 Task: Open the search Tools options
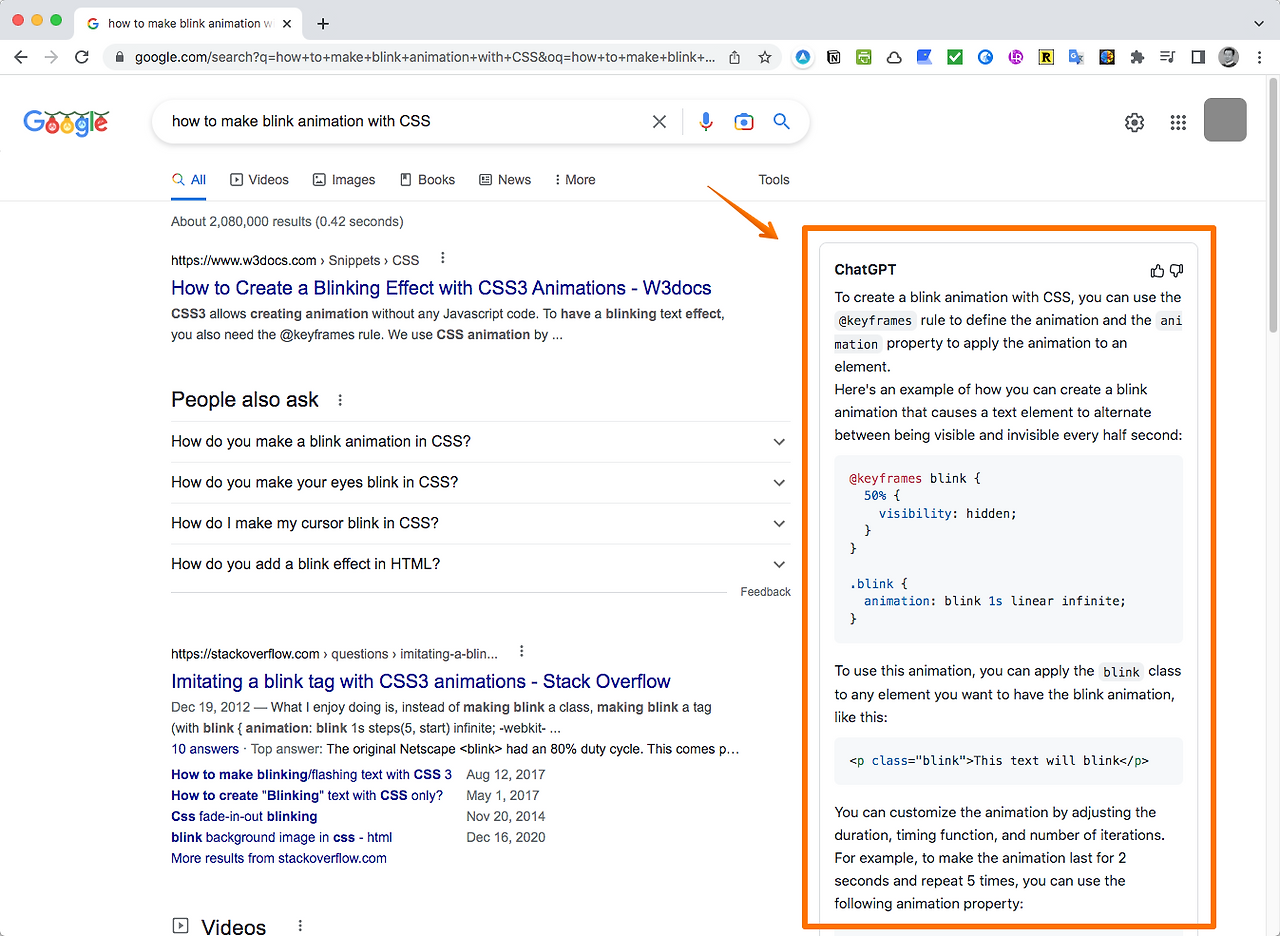[x=774, y=180]
